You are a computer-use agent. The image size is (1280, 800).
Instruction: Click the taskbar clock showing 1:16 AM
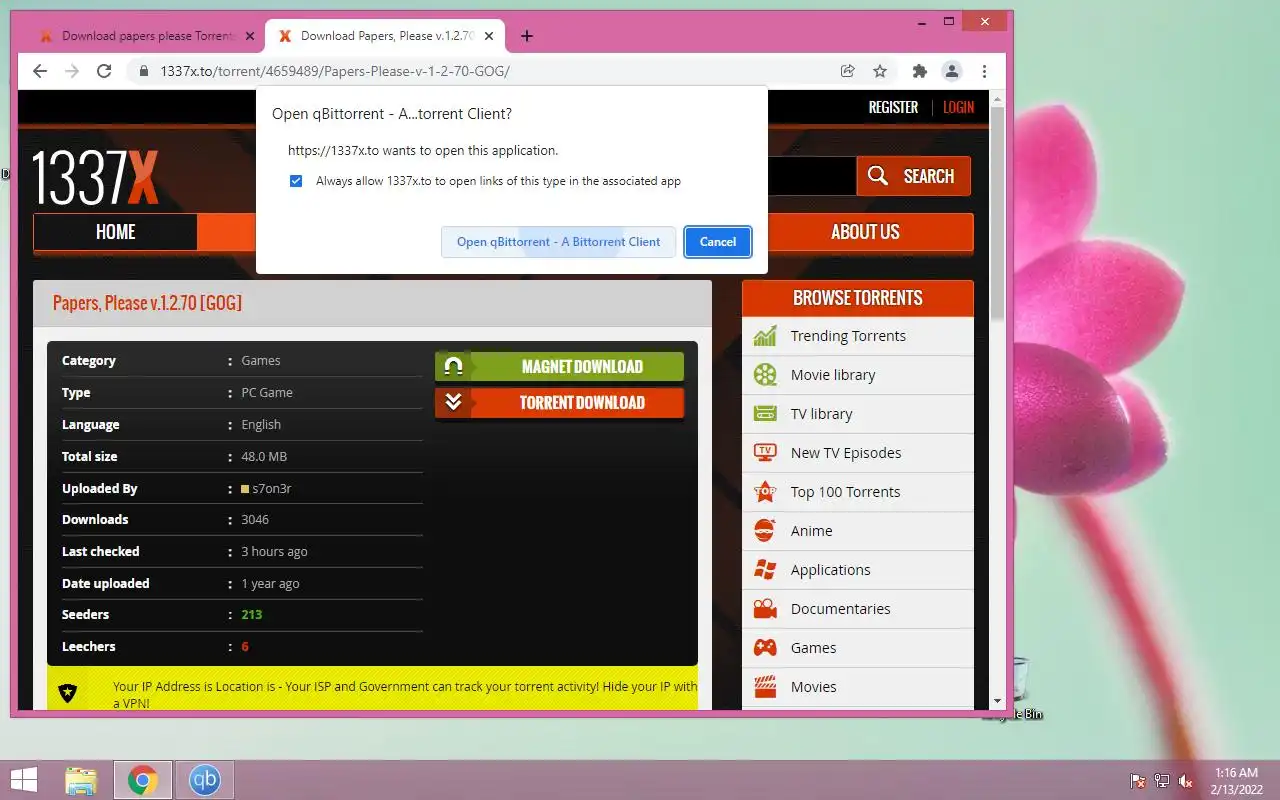1236,780
